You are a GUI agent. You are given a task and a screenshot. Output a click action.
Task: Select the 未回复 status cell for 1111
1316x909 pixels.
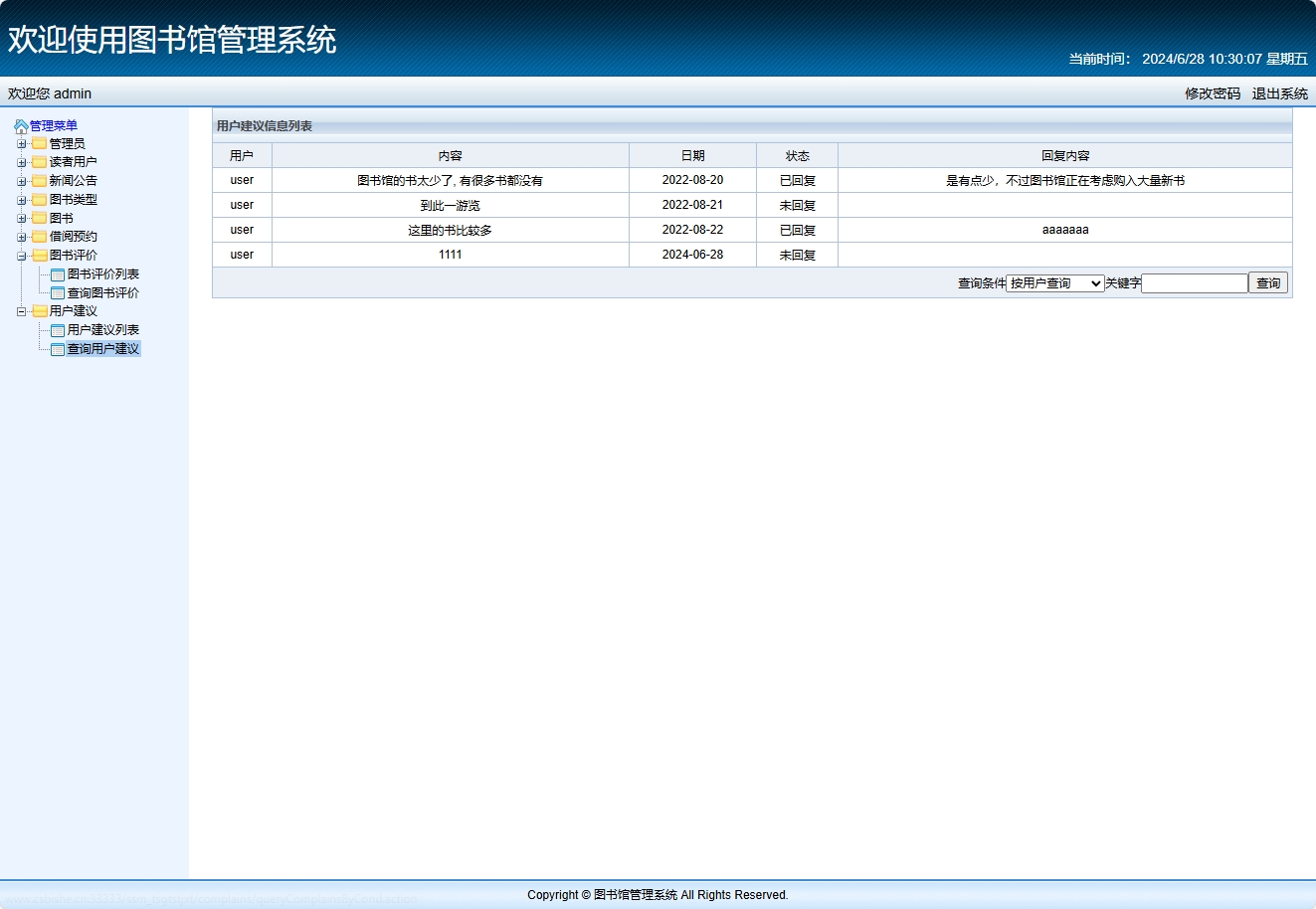tap(798, 255)
